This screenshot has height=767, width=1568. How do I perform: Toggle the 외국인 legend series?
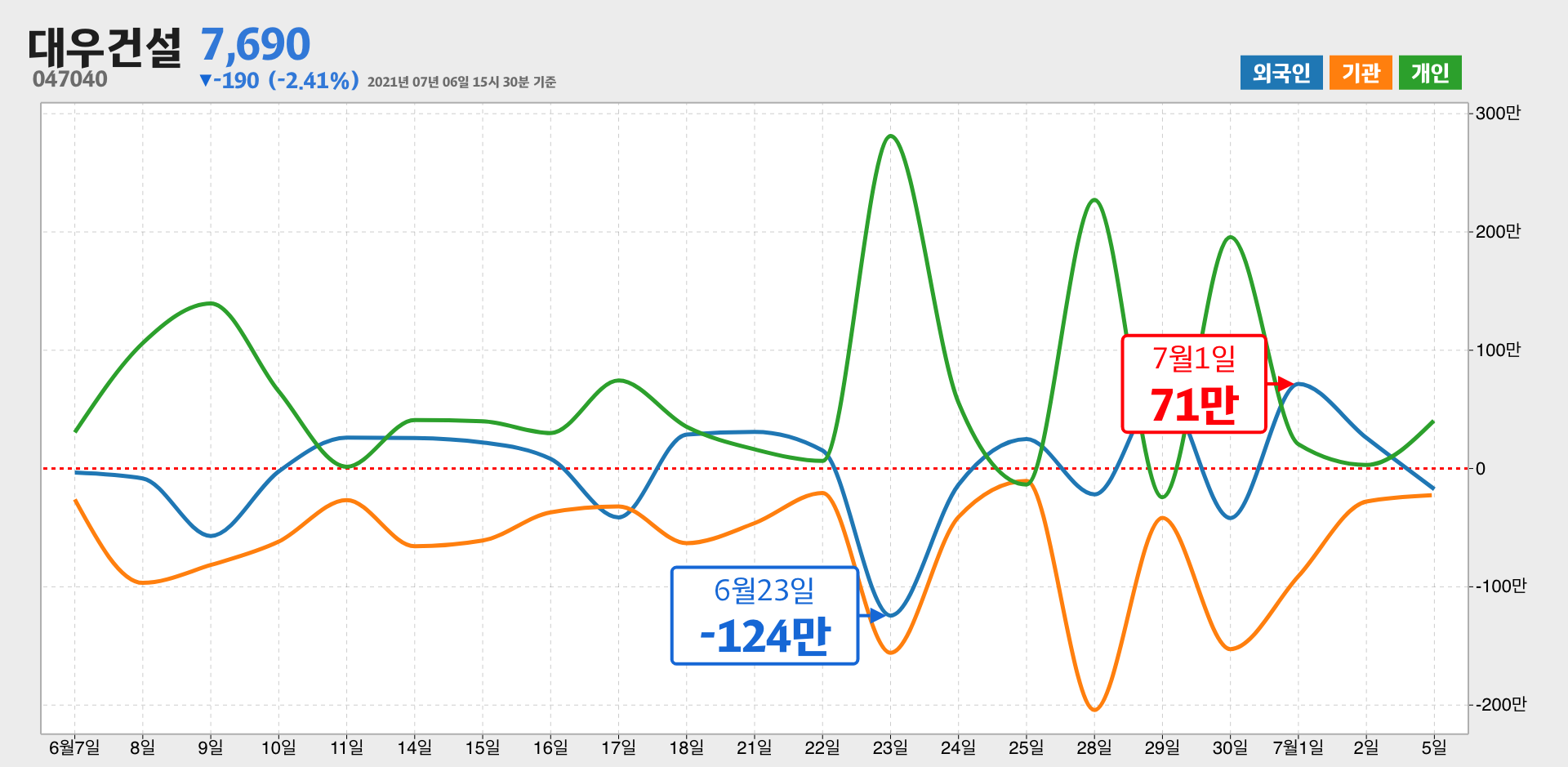(x=1281, y=73)
